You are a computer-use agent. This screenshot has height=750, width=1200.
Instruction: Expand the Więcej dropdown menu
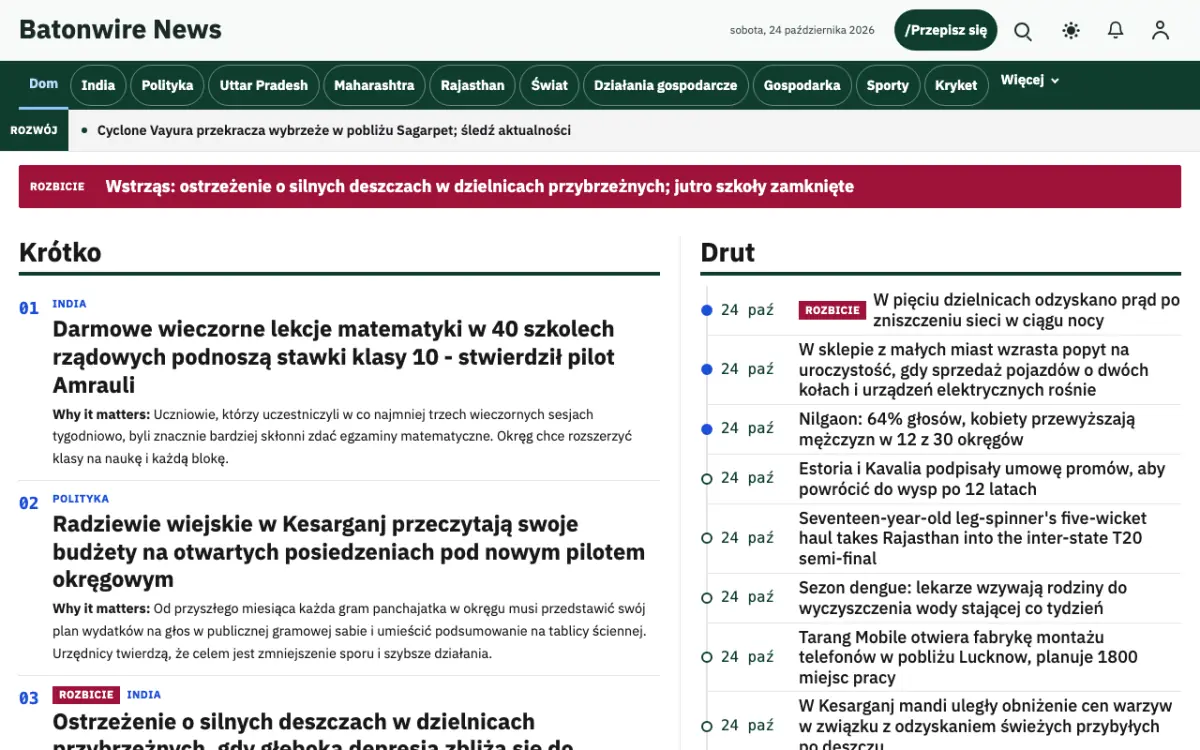pos(1030,80)
